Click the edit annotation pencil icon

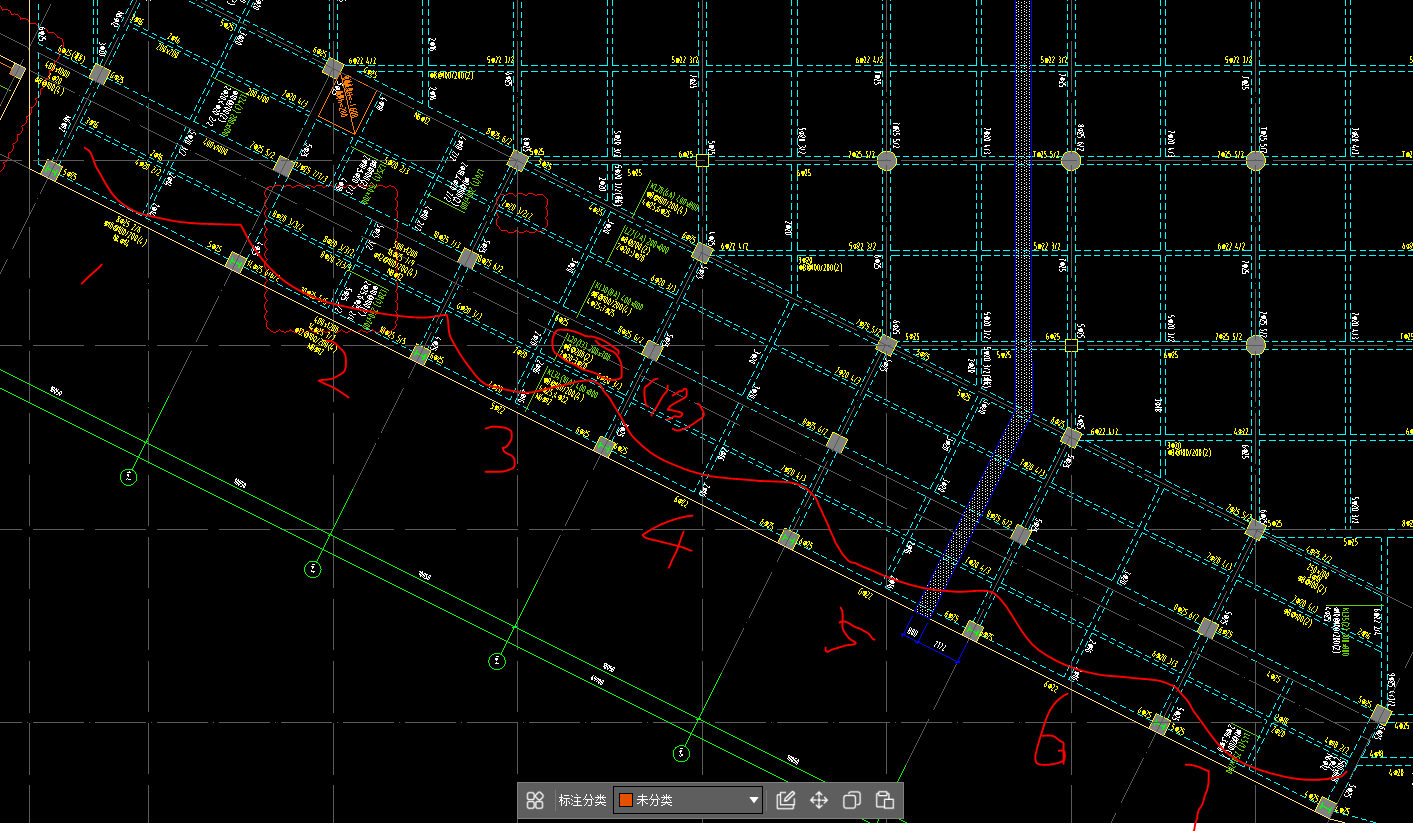[x=786, y=800]
